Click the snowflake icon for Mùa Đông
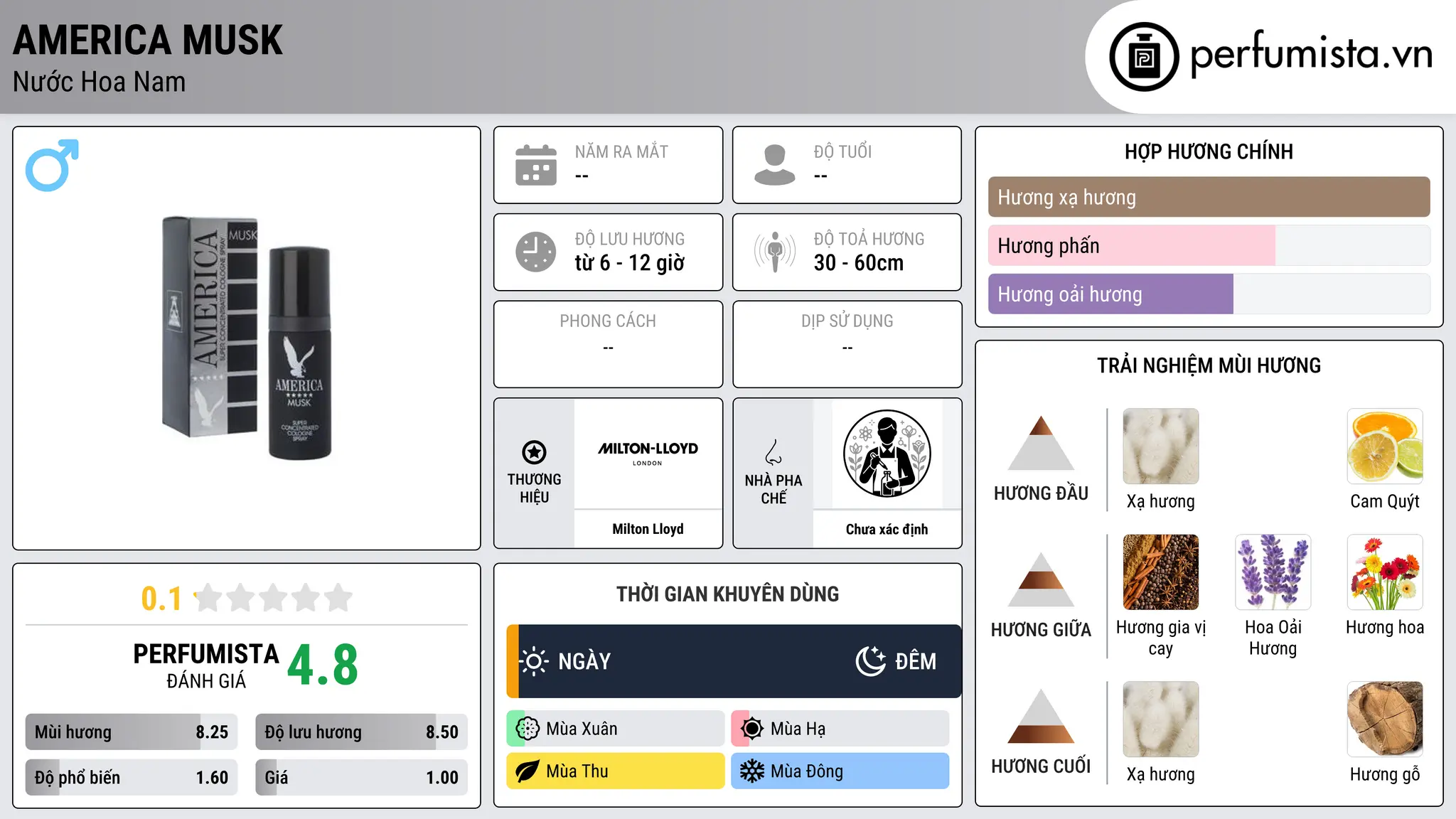Image resolution: width=1456 pixels, height=819 pixels. coord(752,771)
